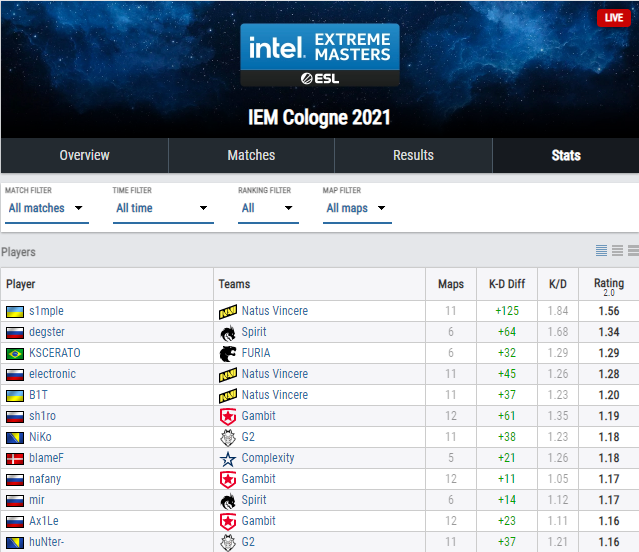
Task: Sort table by Rating 2.0 column header
Action: point(609,286)
